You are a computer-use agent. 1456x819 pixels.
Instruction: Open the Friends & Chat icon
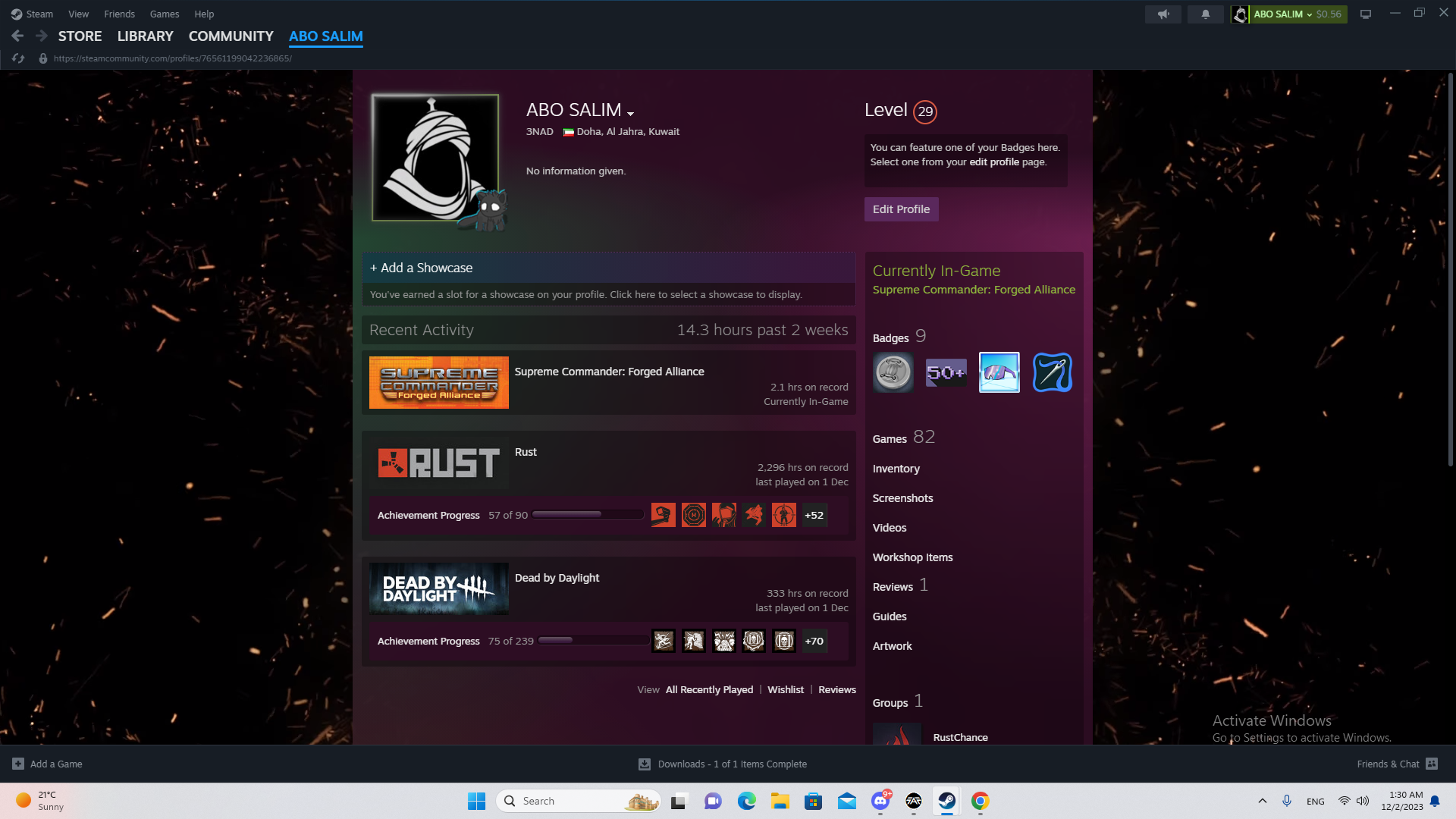[x=1432, y=764]
